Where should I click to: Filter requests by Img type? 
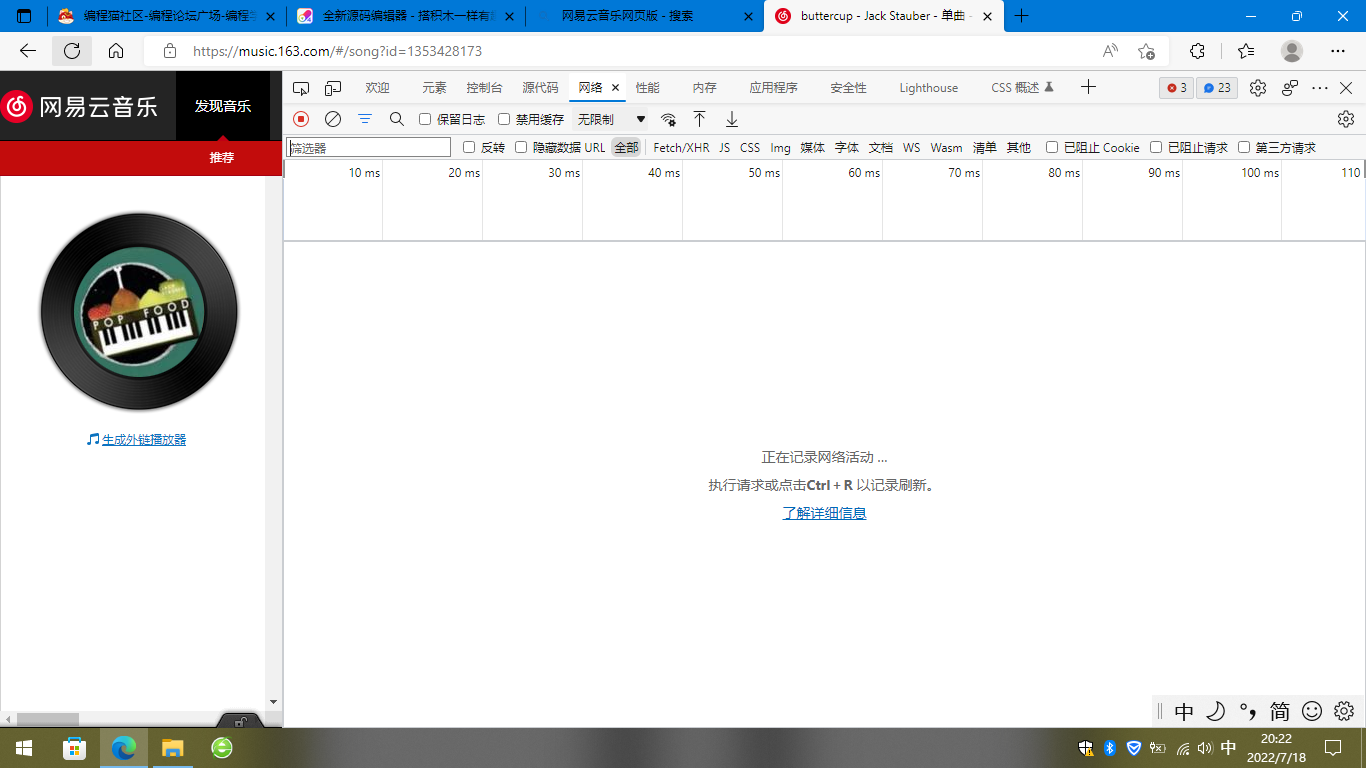(780, 147)
